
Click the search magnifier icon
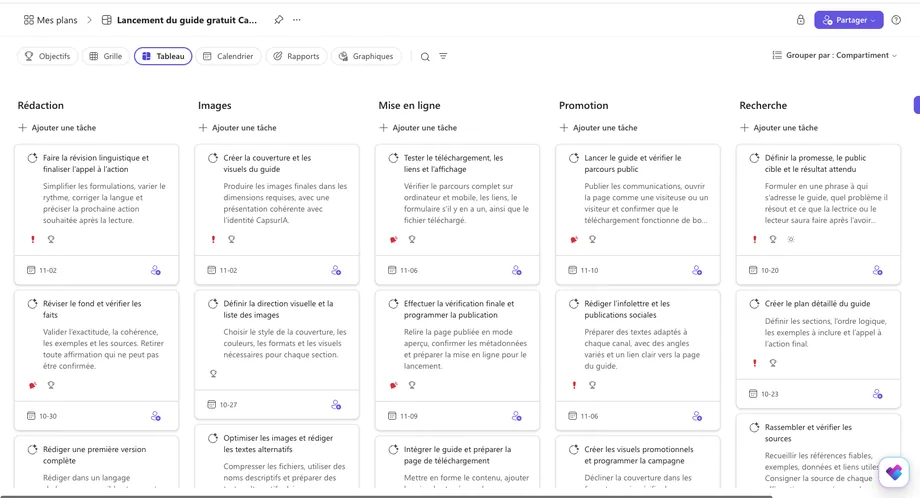[x=425, y=56]
